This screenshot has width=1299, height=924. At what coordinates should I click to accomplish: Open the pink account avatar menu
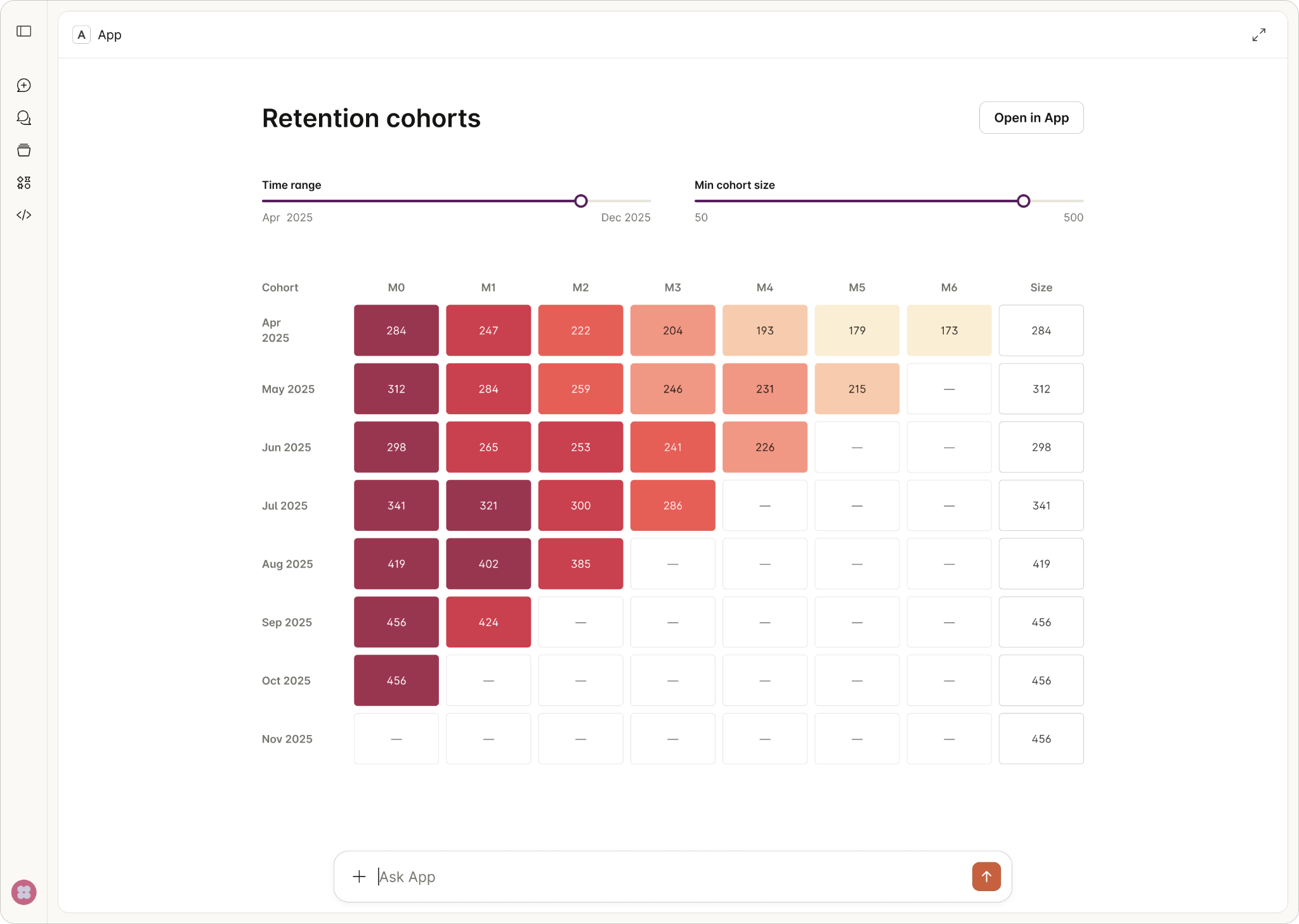24,892
